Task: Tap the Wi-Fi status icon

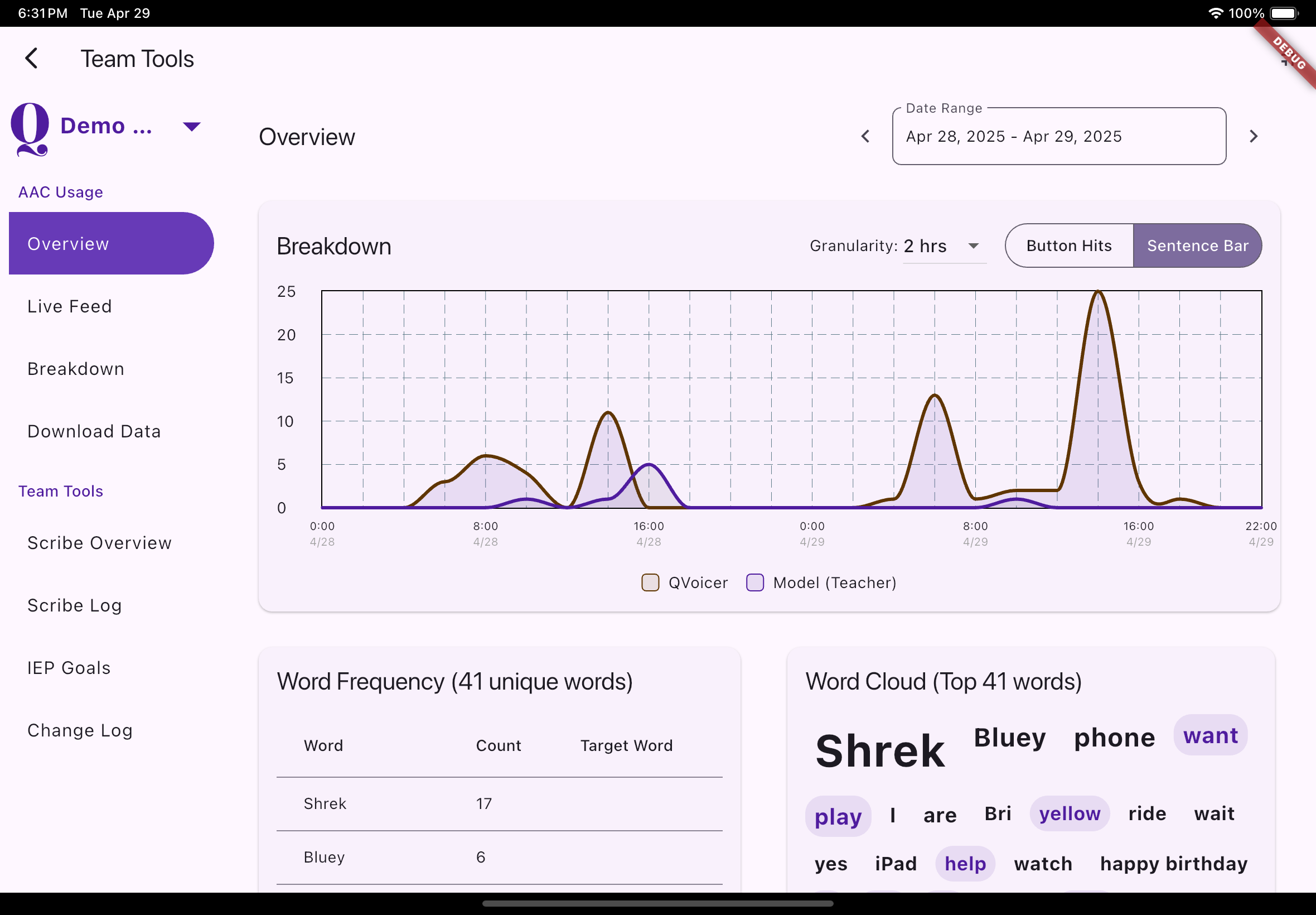Action: [1215, 13]
